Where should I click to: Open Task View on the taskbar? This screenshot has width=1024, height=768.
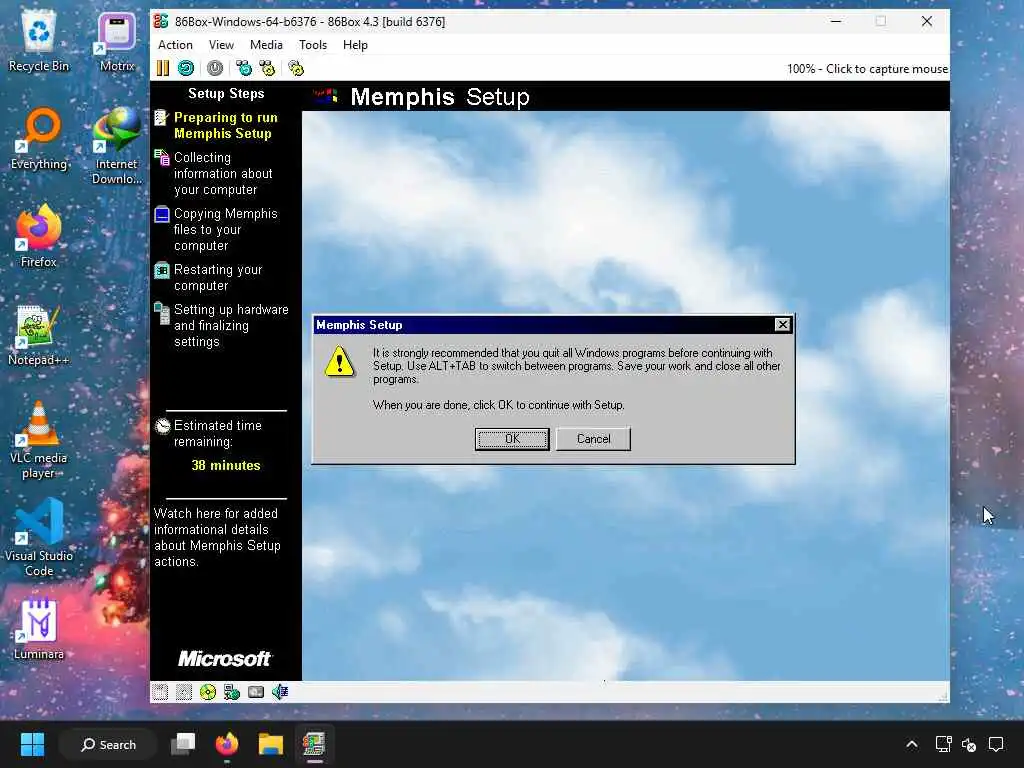(x=183, y=744)
